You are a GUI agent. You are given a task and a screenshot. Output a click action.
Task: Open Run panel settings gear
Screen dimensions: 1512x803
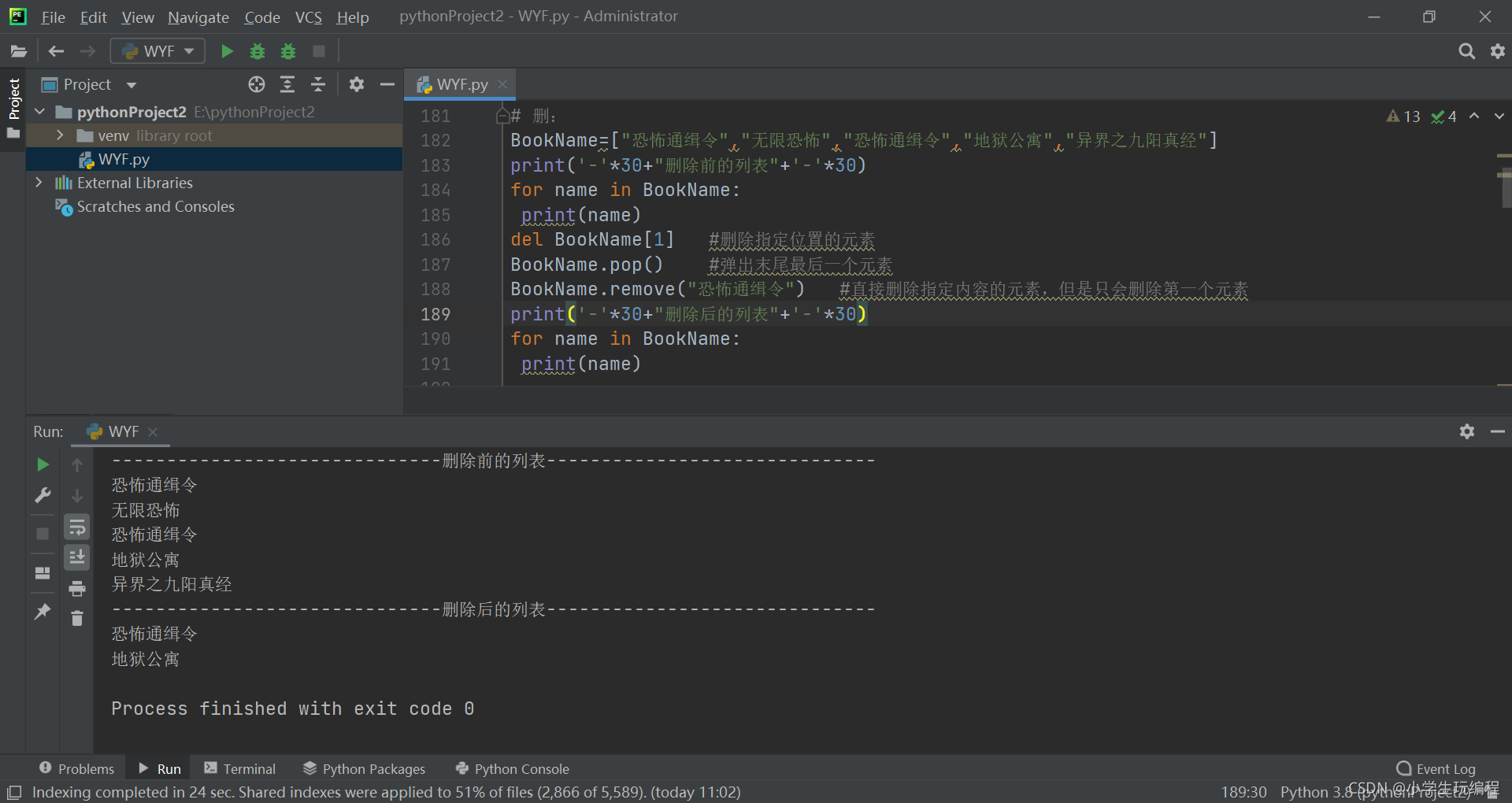point(1467,431)
